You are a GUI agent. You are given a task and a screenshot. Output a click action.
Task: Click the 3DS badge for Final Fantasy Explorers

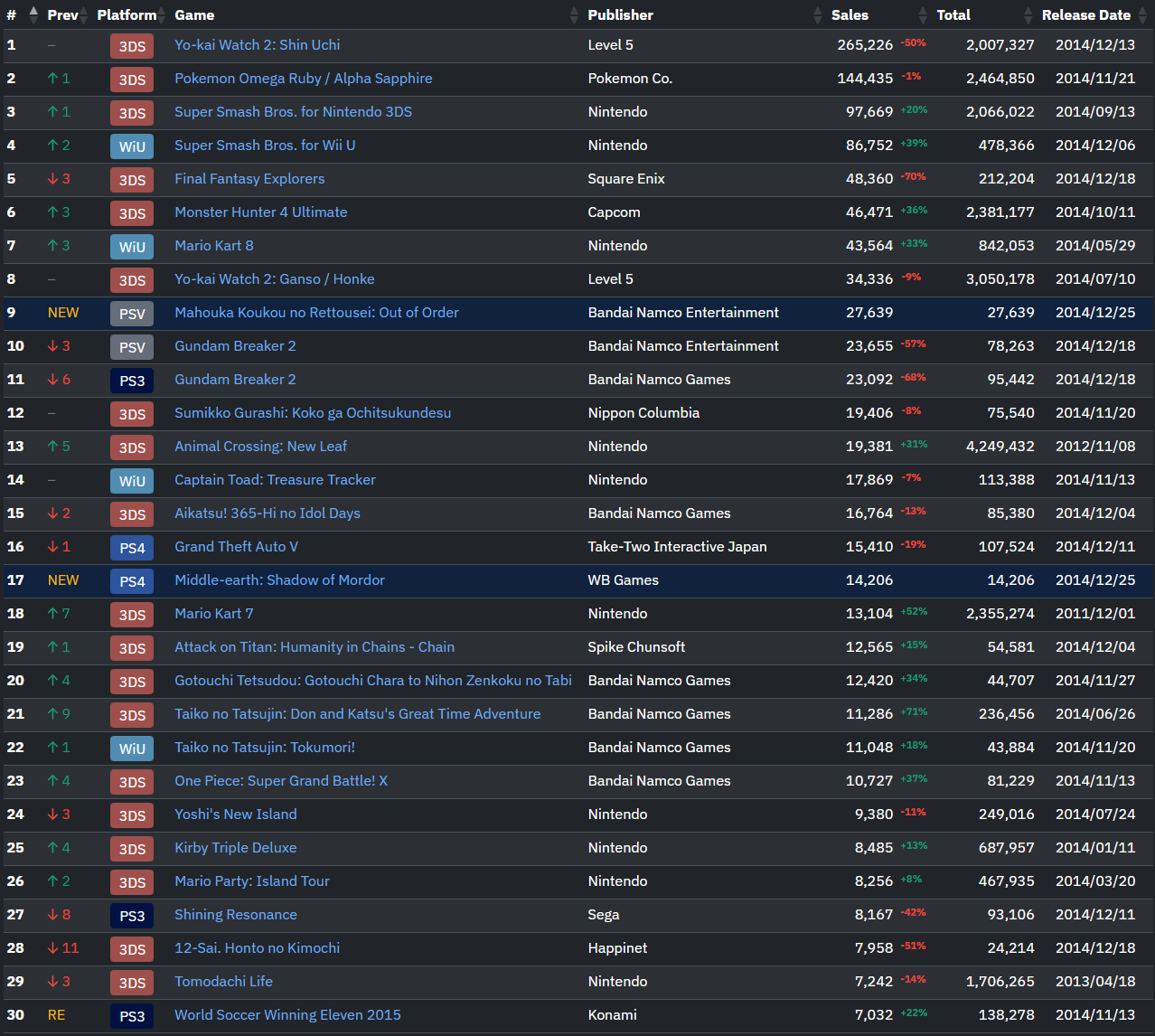(132, 180)
